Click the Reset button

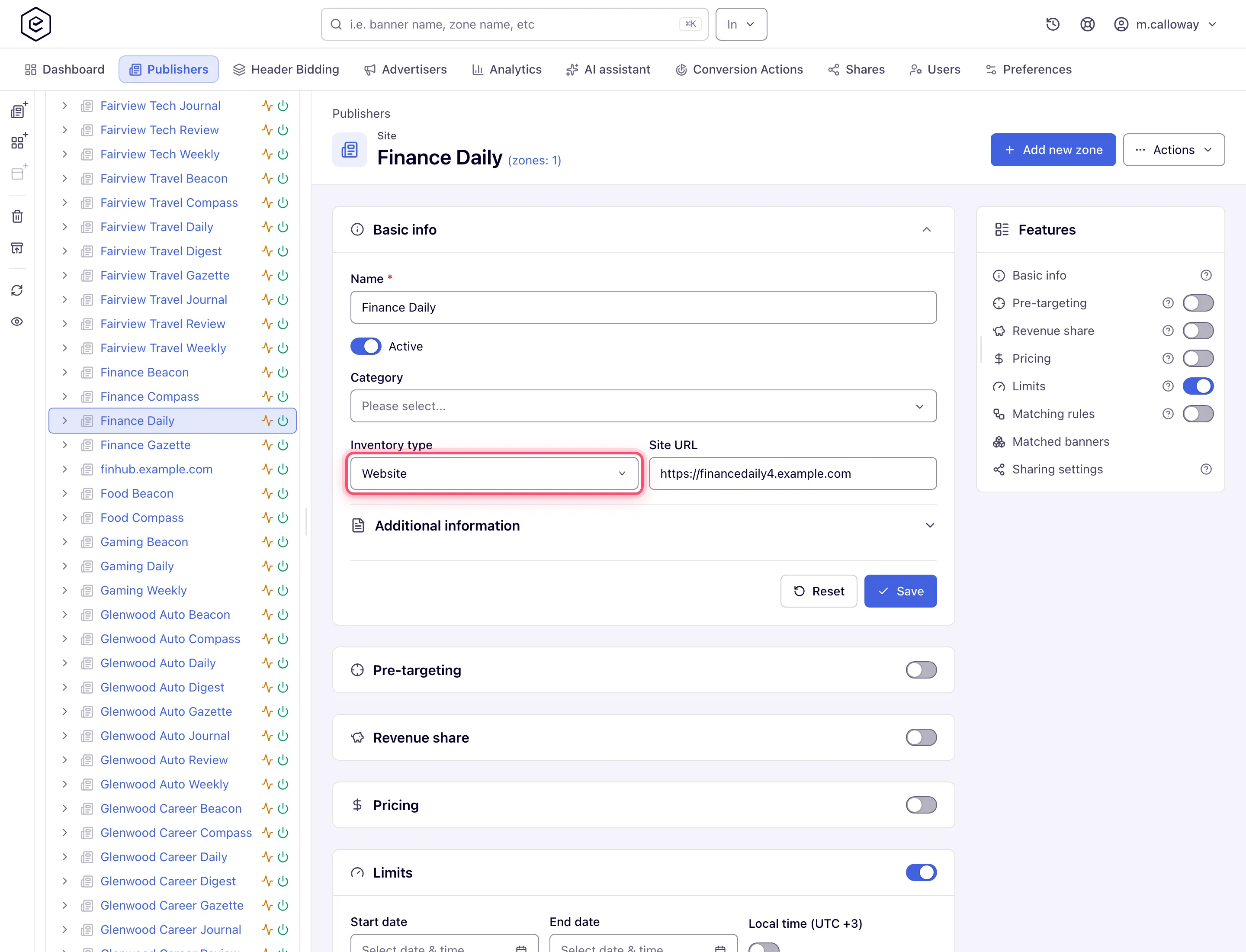pos(818,591)
